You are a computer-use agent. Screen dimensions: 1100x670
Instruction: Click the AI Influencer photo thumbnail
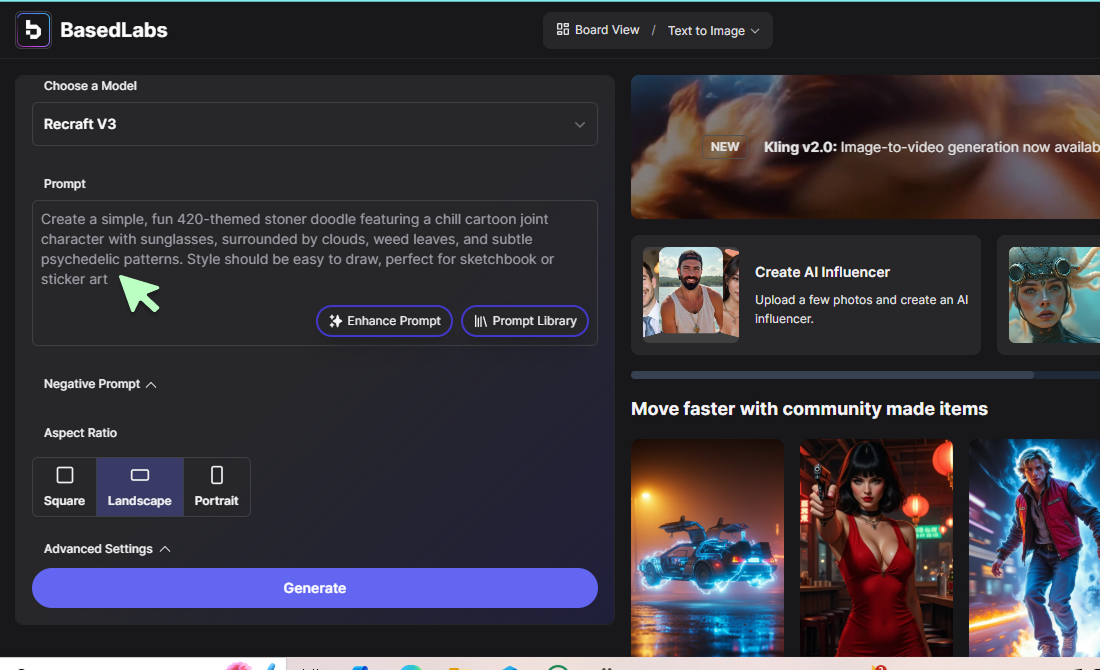(690, 294)
